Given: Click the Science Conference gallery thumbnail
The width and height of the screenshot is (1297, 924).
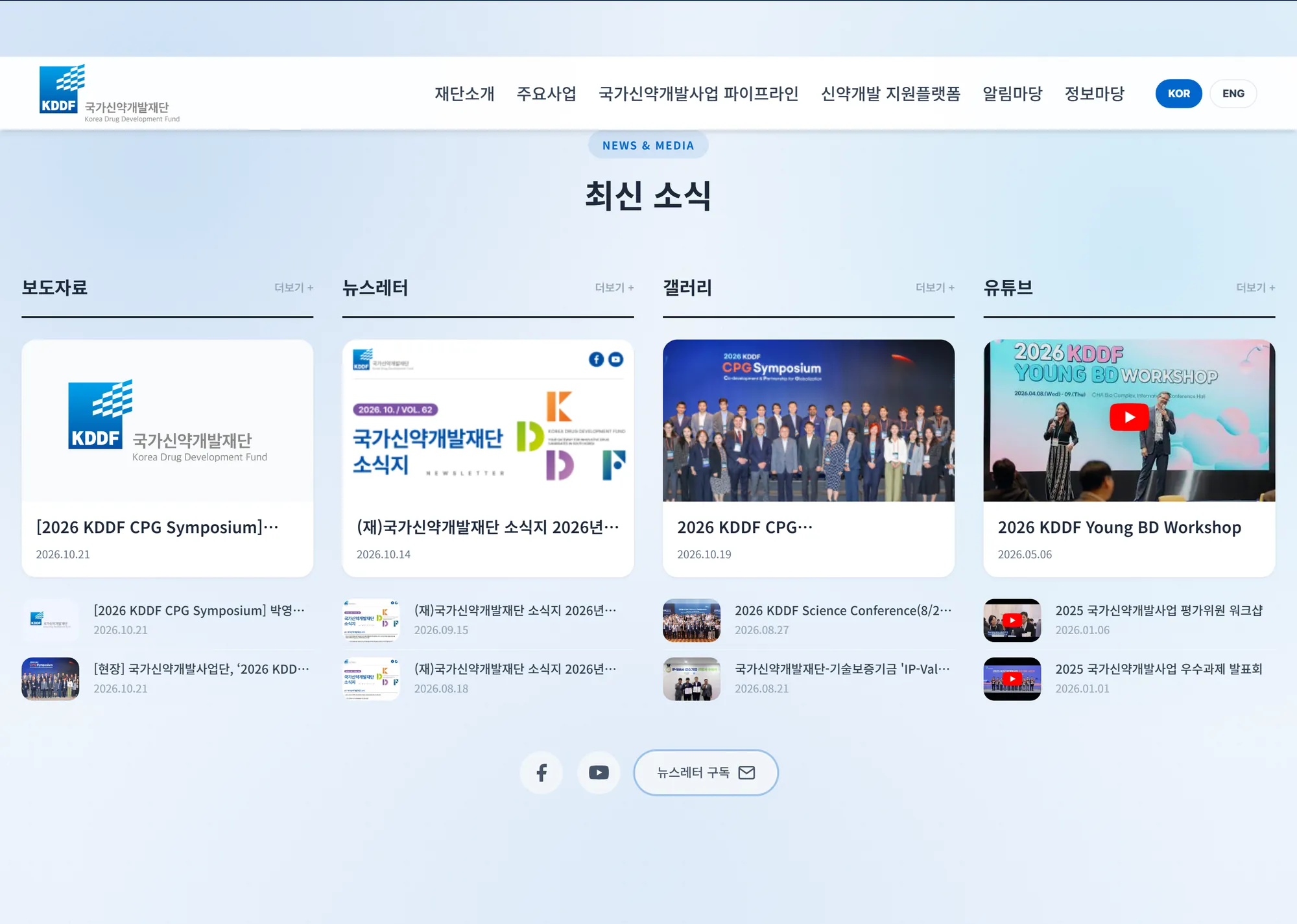Looking at the screenshot, I should click(691, 620).
